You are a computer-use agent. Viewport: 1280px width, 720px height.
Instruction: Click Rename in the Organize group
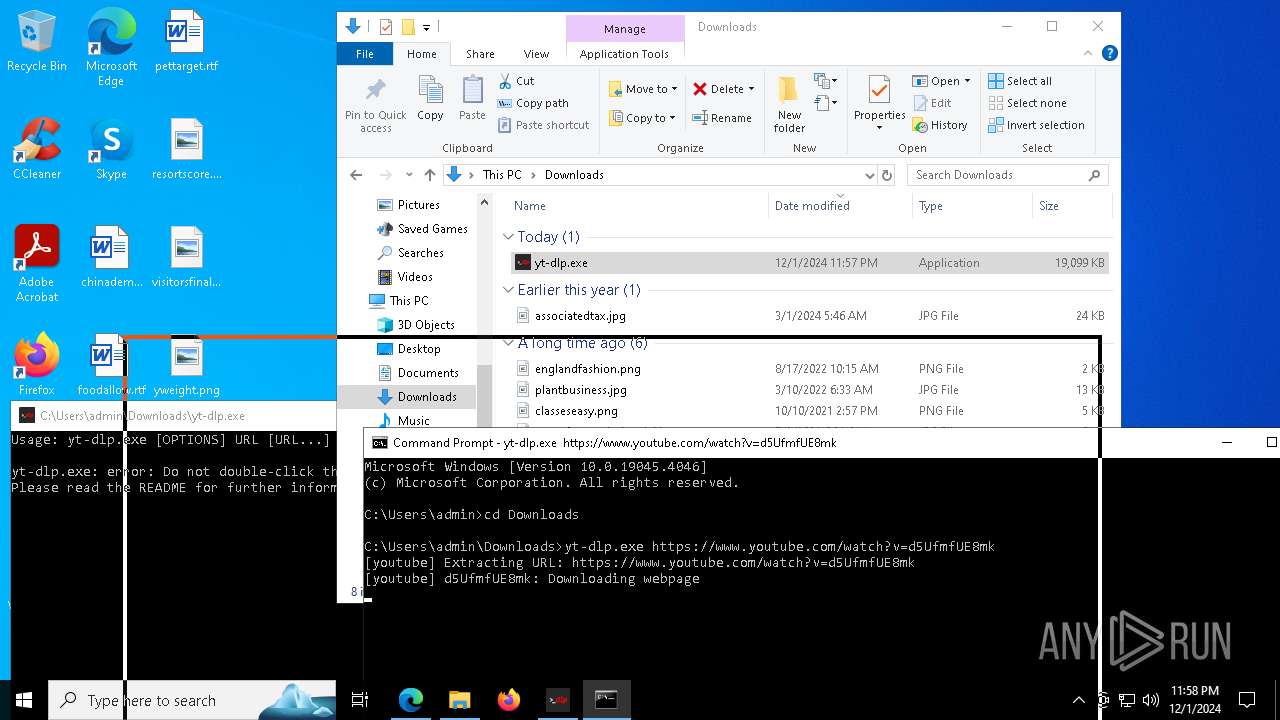point(722,118)
